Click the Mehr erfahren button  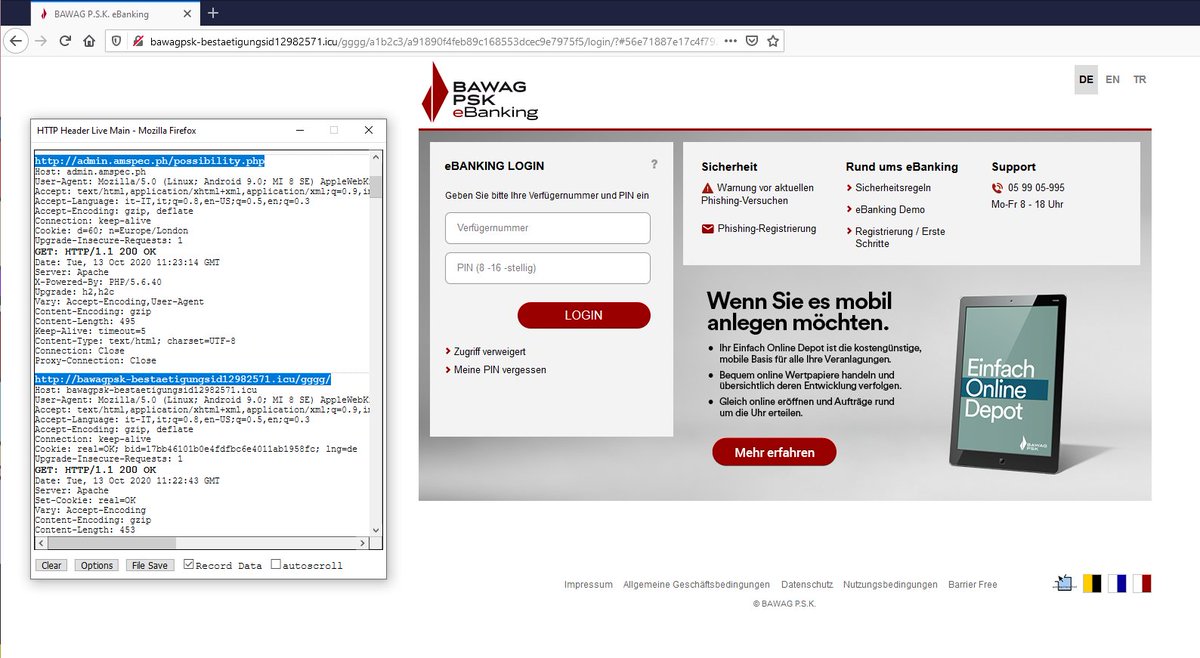pos(774,452)
